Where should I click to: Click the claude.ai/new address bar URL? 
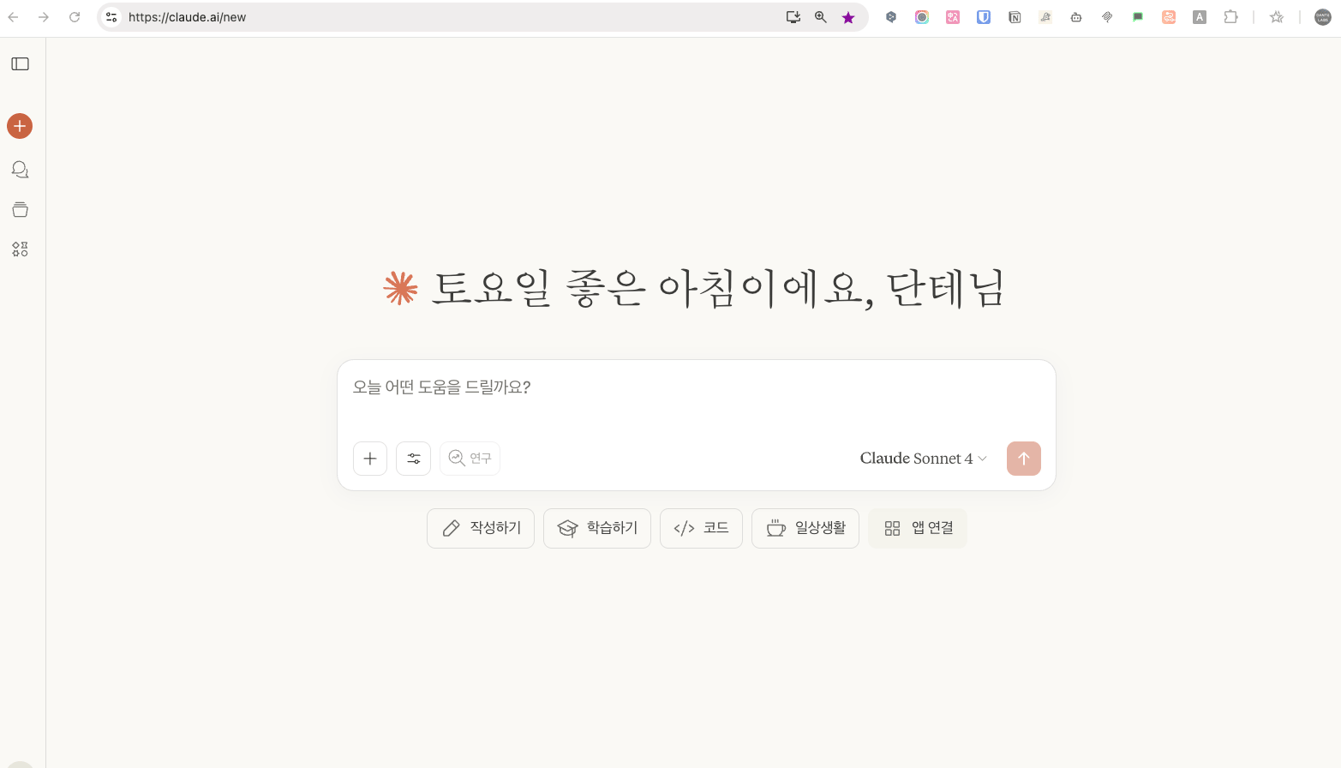pyautogui.click(x=187, y=17)
